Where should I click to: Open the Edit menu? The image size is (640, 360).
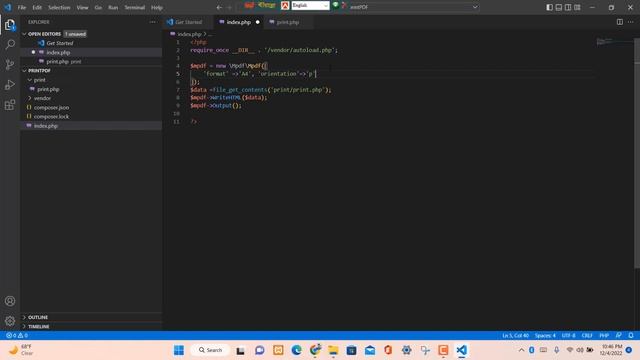coord(37,7)
